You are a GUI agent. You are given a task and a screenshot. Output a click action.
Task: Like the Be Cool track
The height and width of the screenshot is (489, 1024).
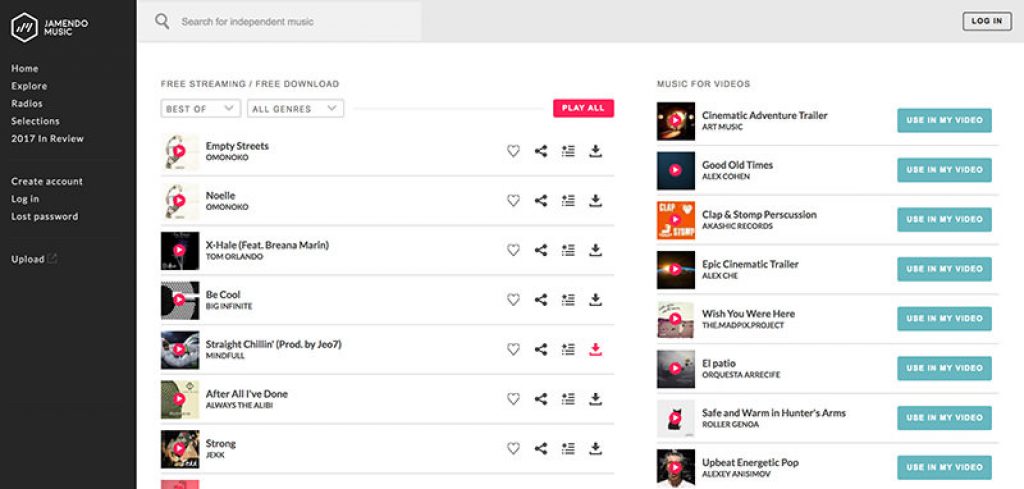click(513, 300)
